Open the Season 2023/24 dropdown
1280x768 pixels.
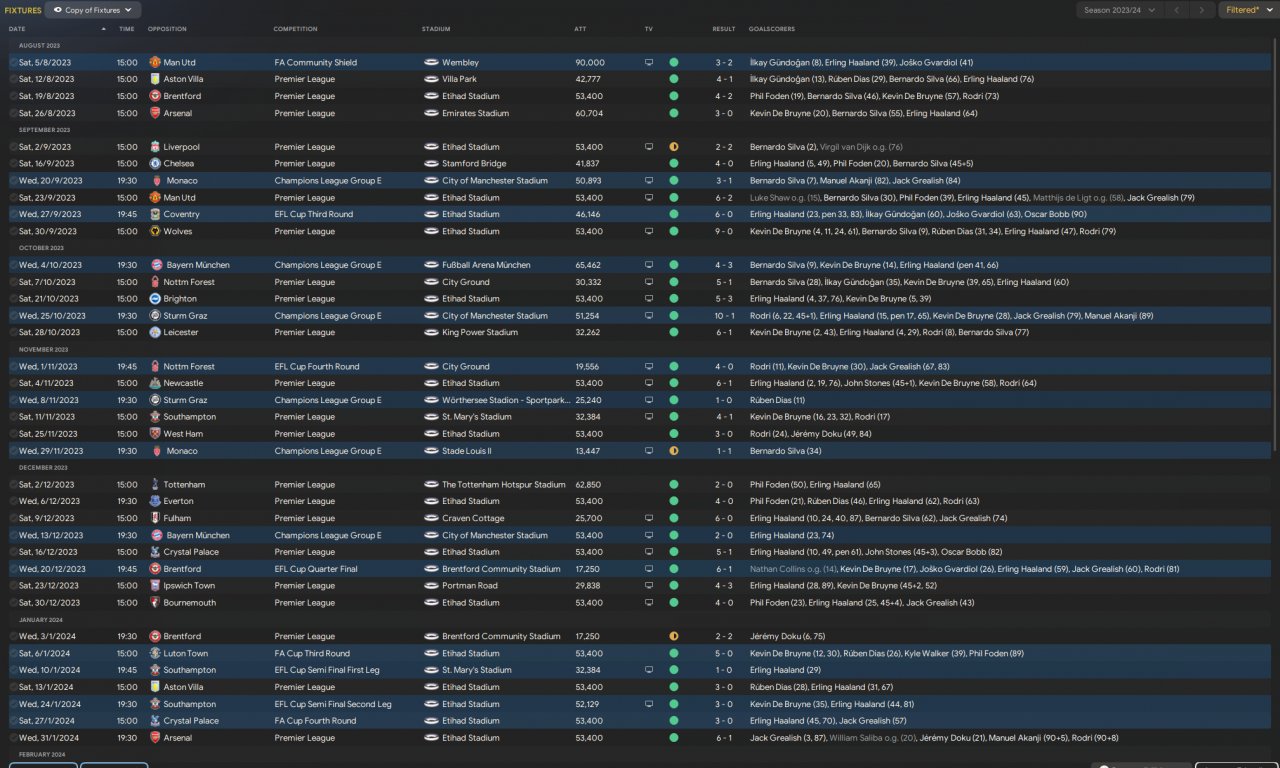point(1120,10)
